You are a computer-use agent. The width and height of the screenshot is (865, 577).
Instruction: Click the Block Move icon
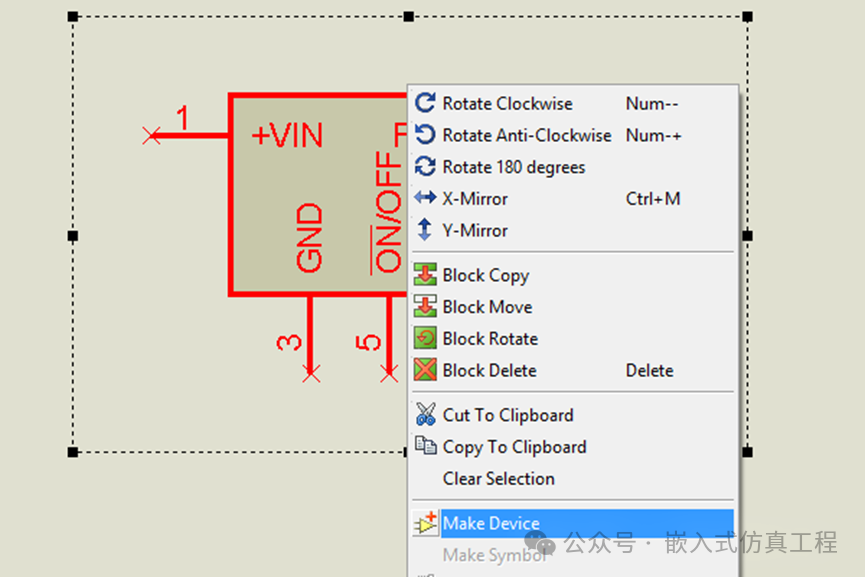pos(425,307)
